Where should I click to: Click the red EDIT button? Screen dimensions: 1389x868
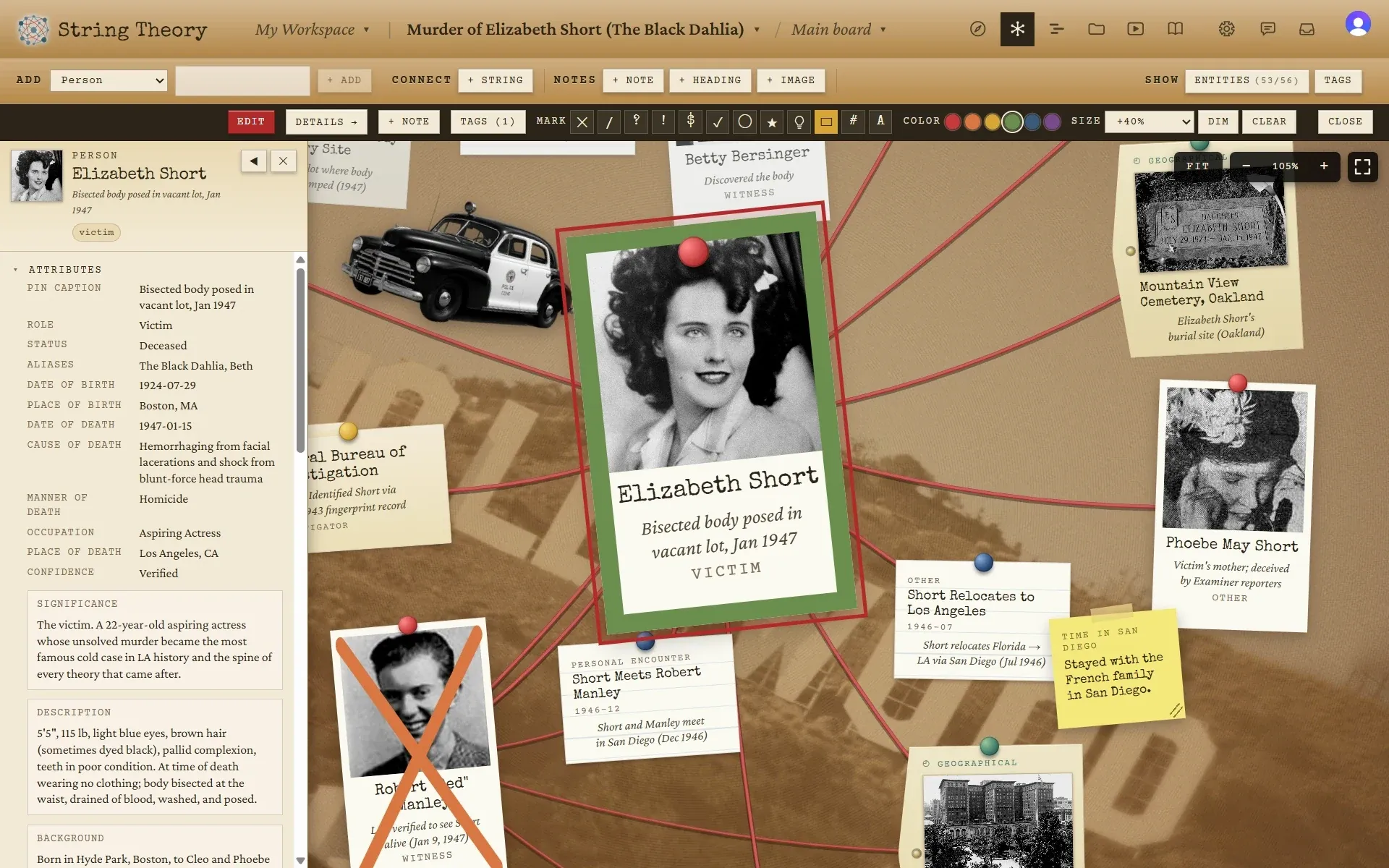pyautogui.click(x=251, y=122)
